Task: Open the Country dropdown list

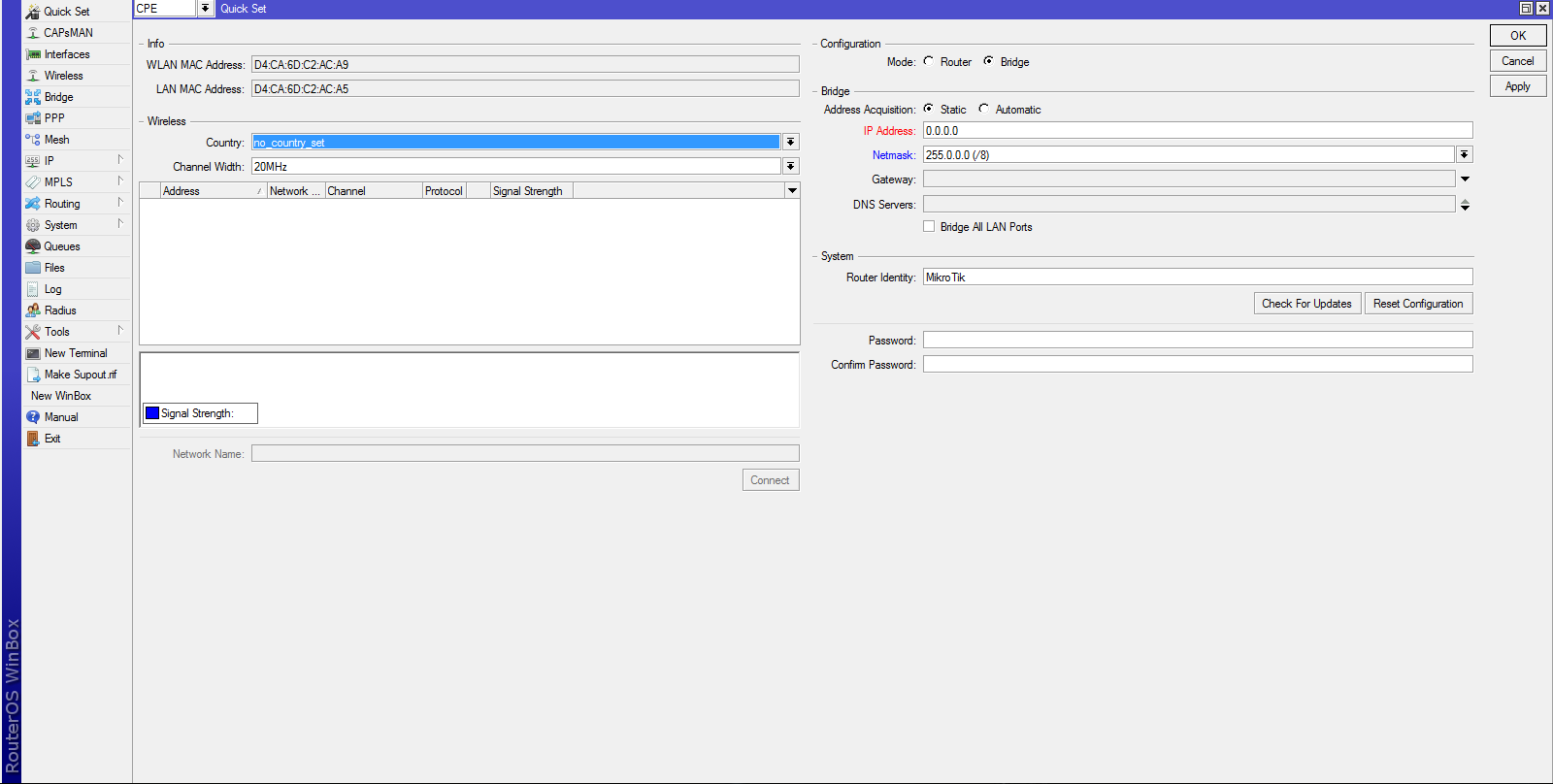Action: coord(791,143)
